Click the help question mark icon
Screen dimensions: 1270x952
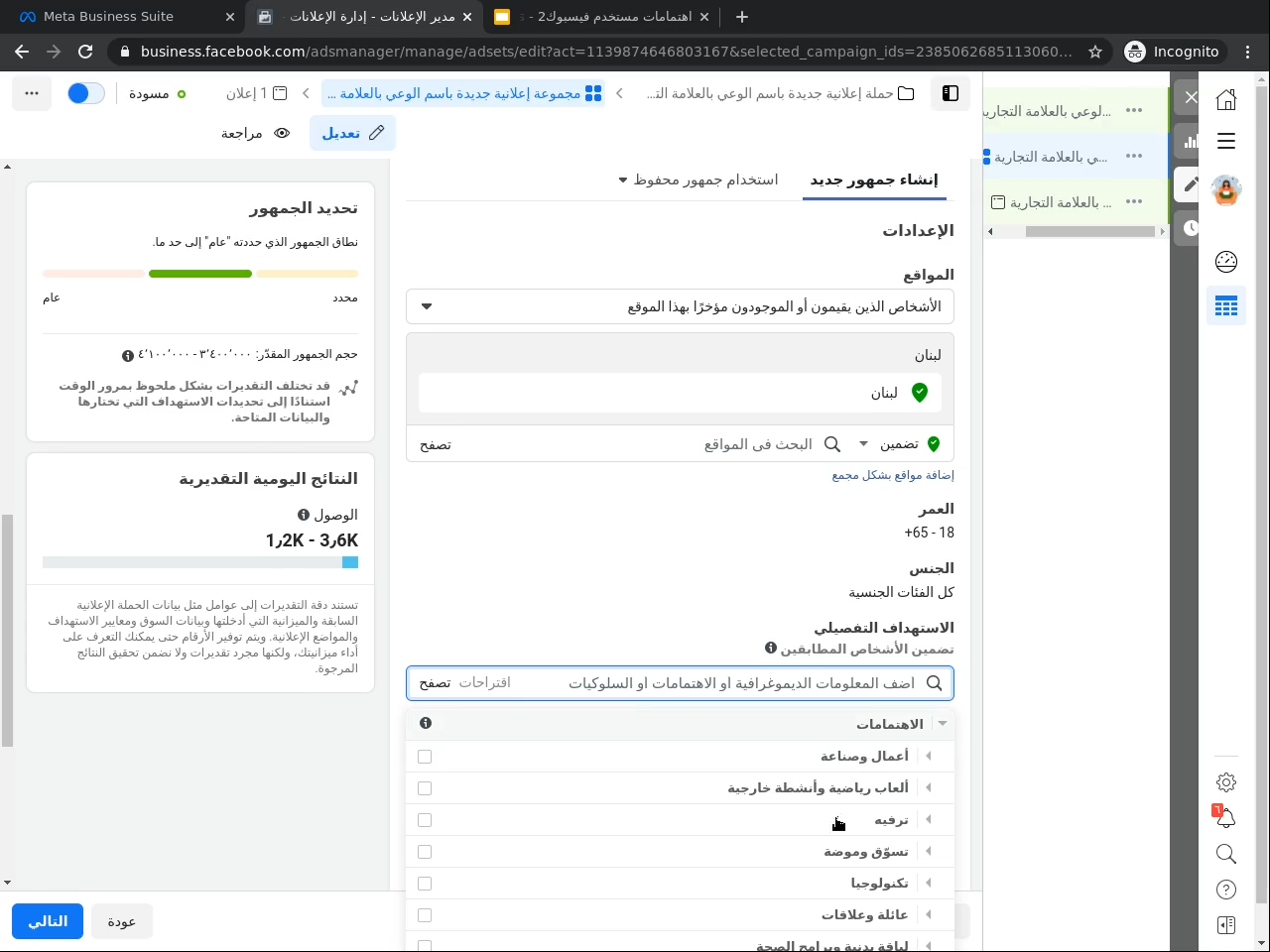point(1226,890)
